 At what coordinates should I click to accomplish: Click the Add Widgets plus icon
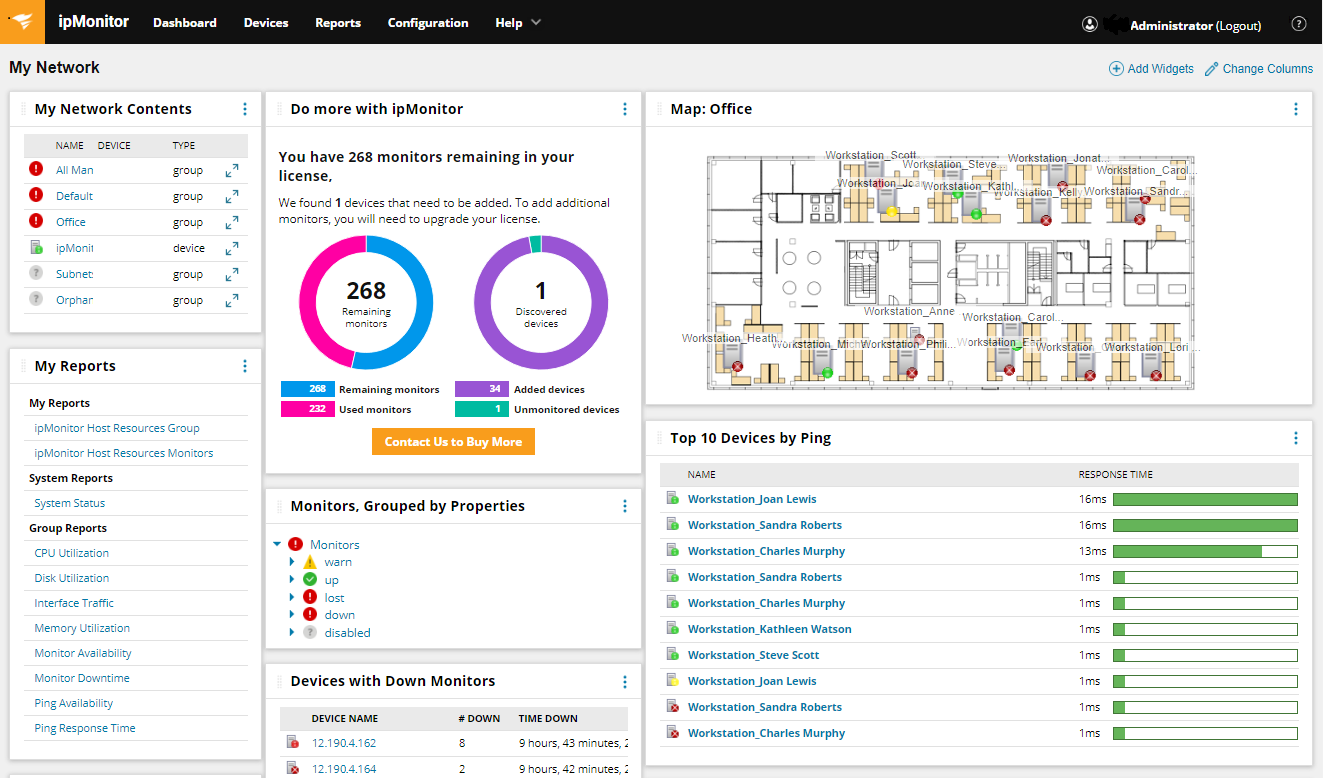pos(1116,69)
